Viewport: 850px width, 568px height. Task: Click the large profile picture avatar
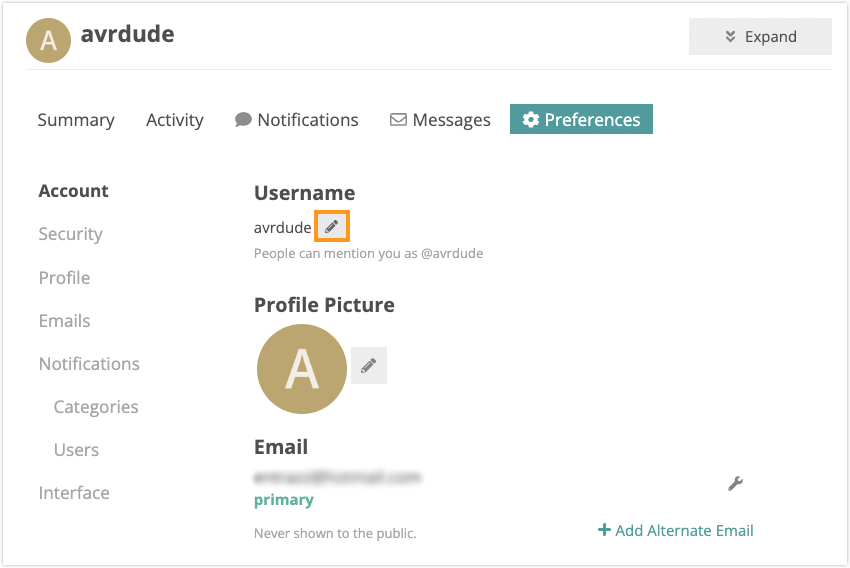click(x=301, y=369)
